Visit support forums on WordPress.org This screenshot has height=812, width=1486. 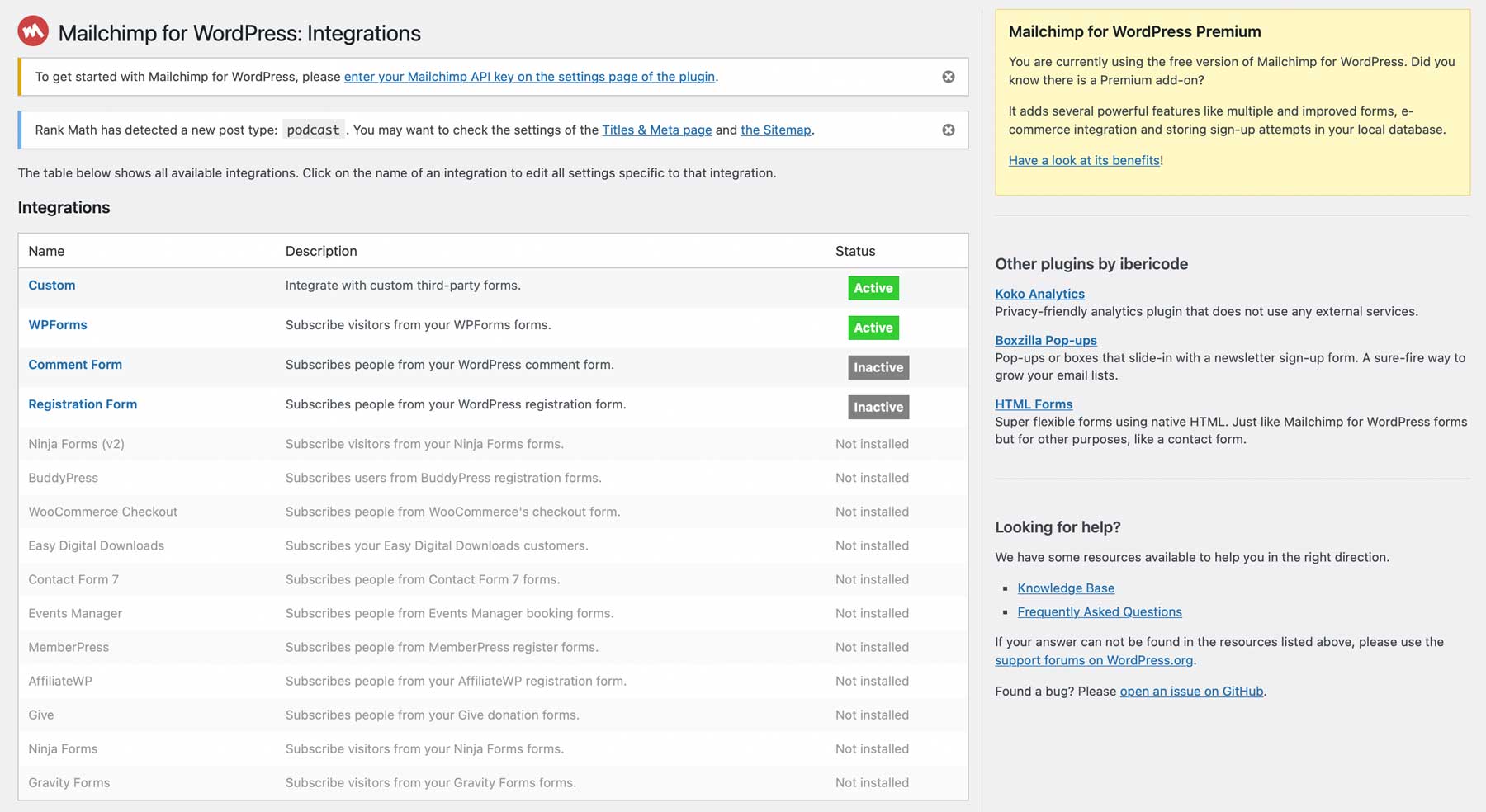(x=1094, y=660)
